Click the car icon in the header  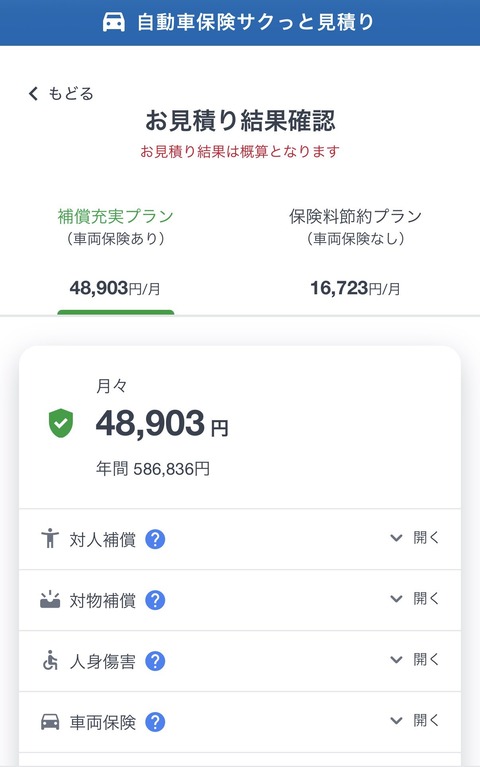point(114,22)
